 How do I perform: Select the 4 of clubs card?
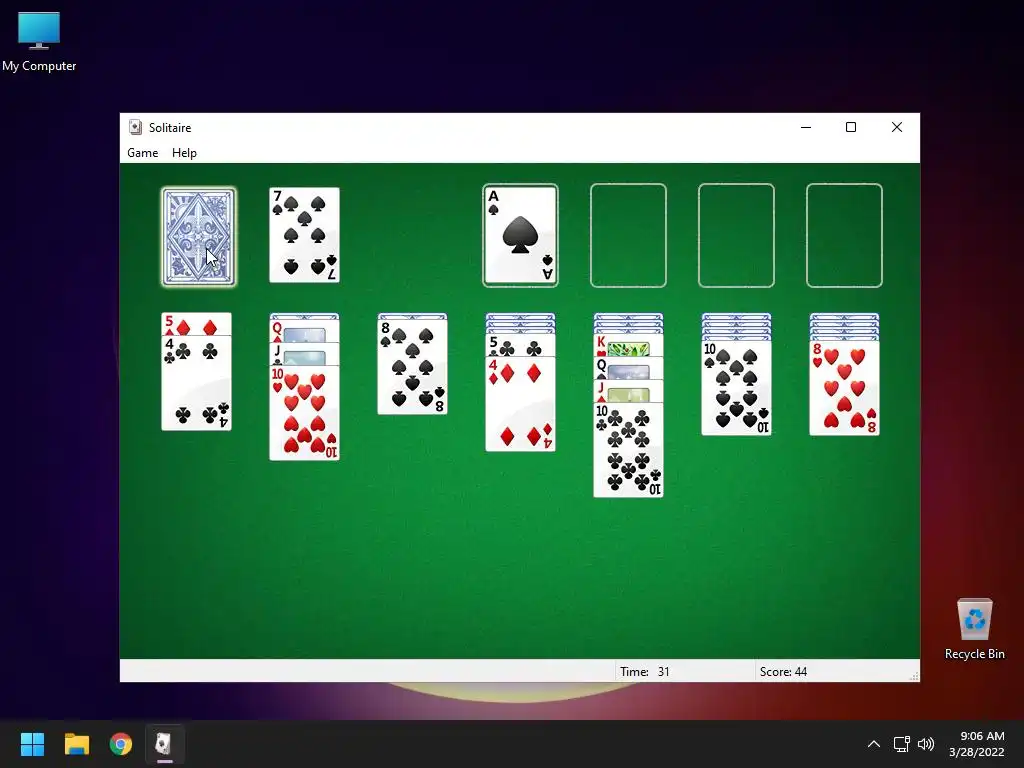pyautogui.click(x=197, y=383)
